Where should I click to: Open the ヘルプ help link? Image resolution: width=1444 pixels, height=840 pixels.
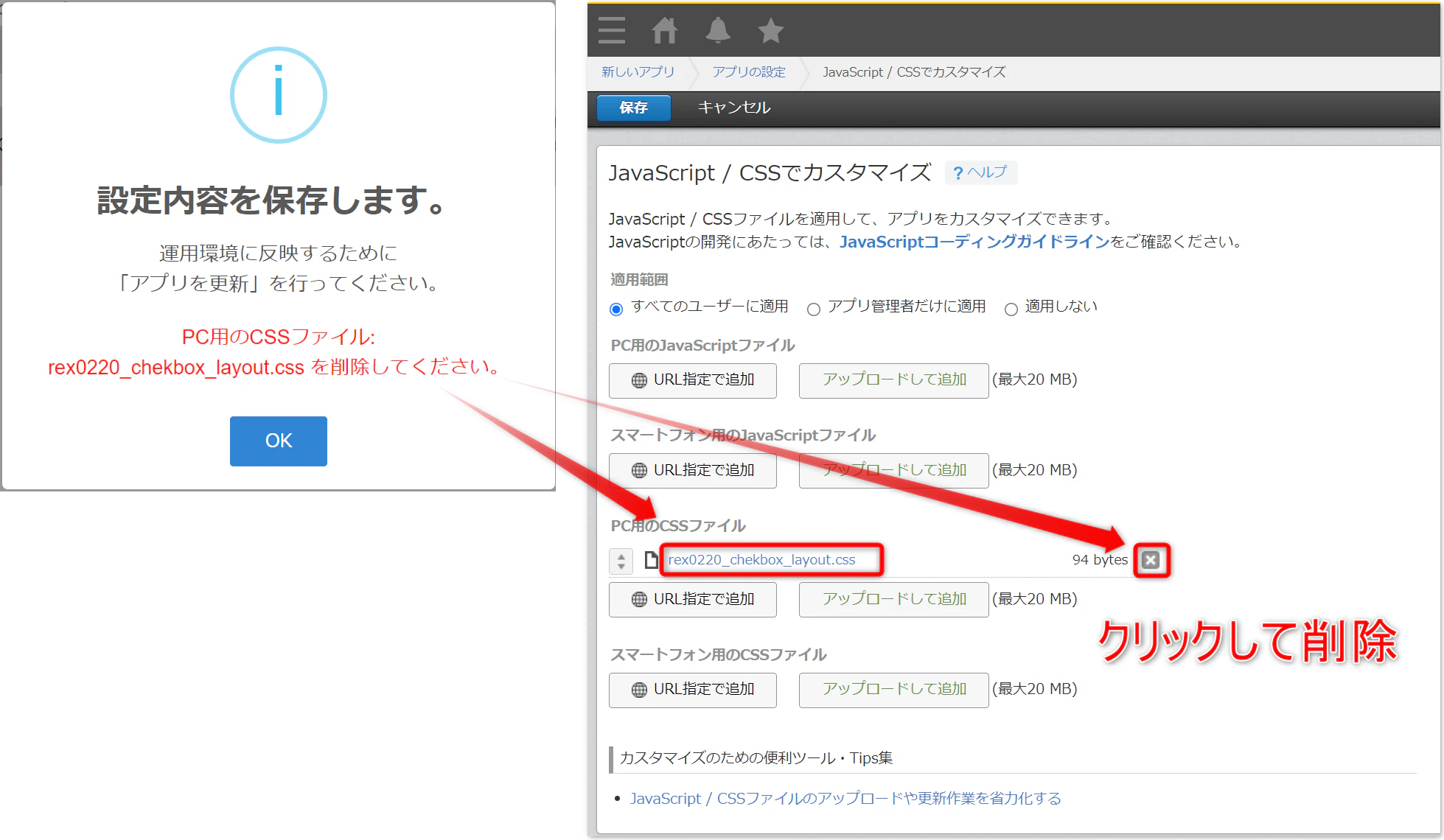click(x=980, y=172)
